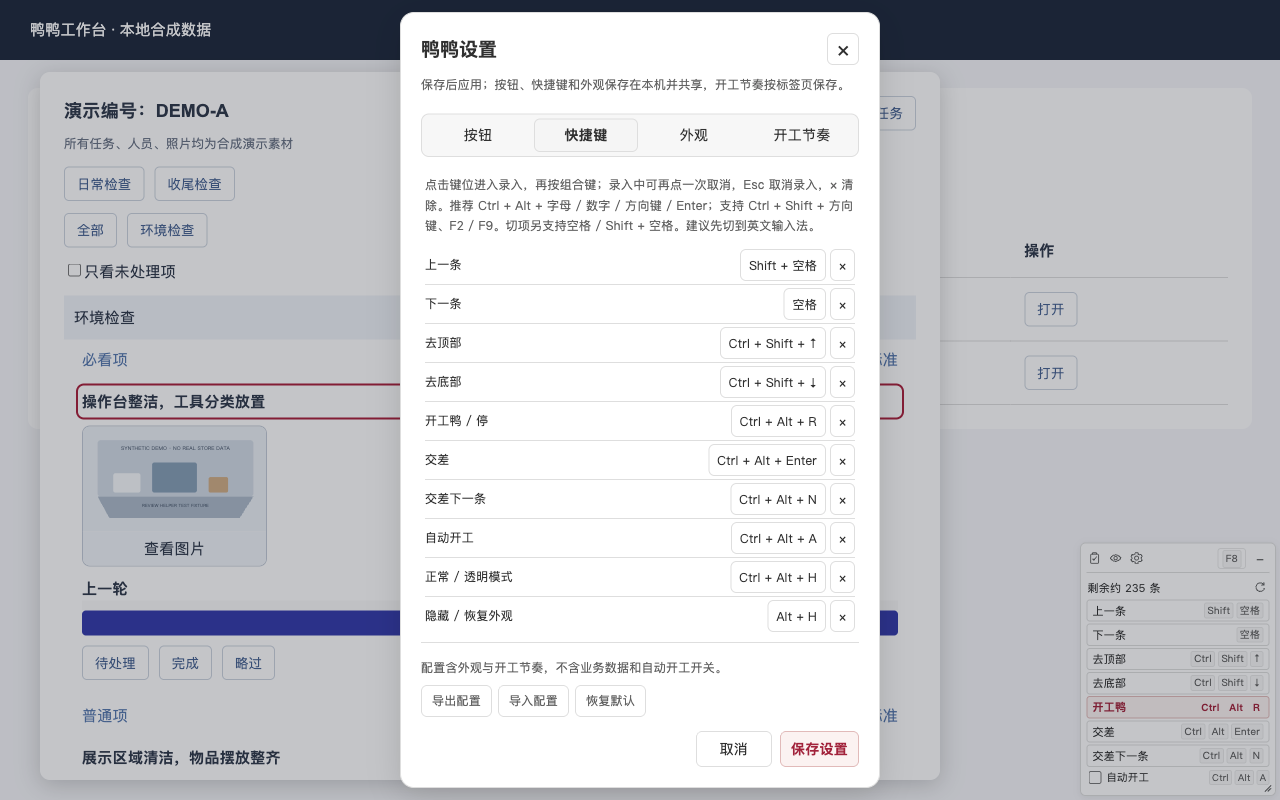Save changes with 保存设置
Image resolution: width=1280 pixels, height=800 pixels.
click(x=819, y=749)
